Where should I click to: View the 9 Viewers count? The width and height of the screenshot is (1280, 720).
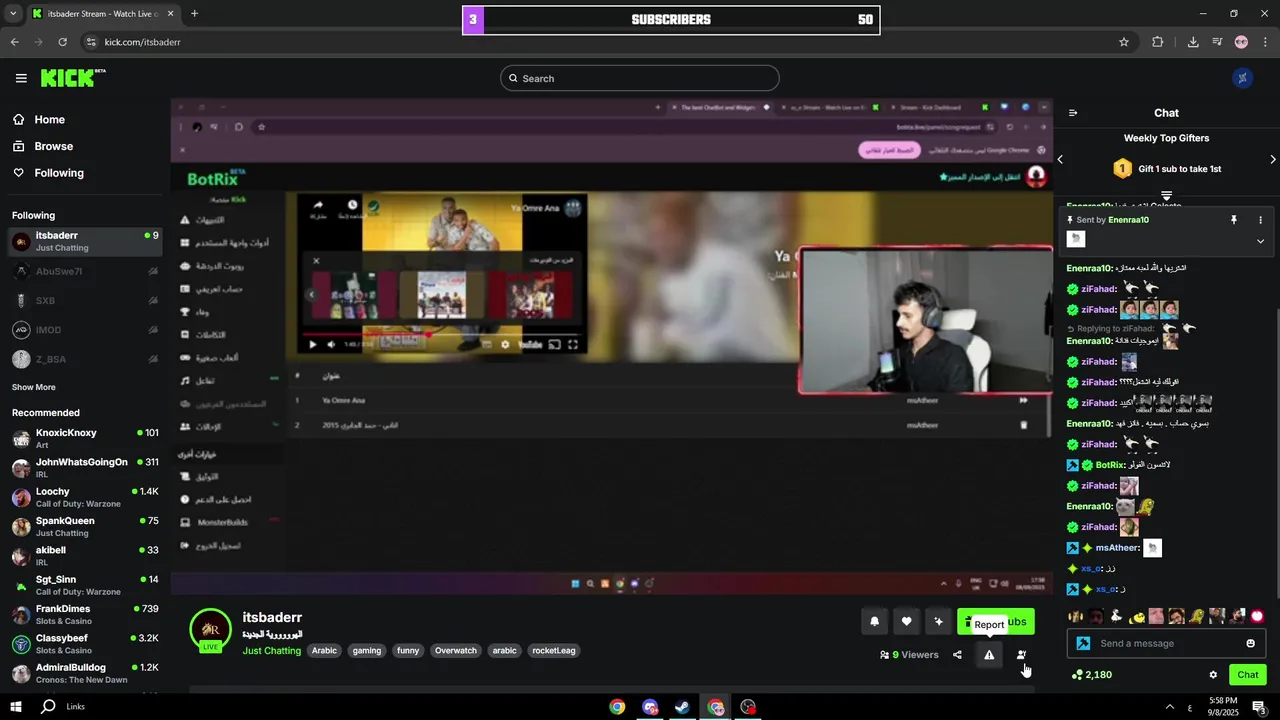[909, 655]
